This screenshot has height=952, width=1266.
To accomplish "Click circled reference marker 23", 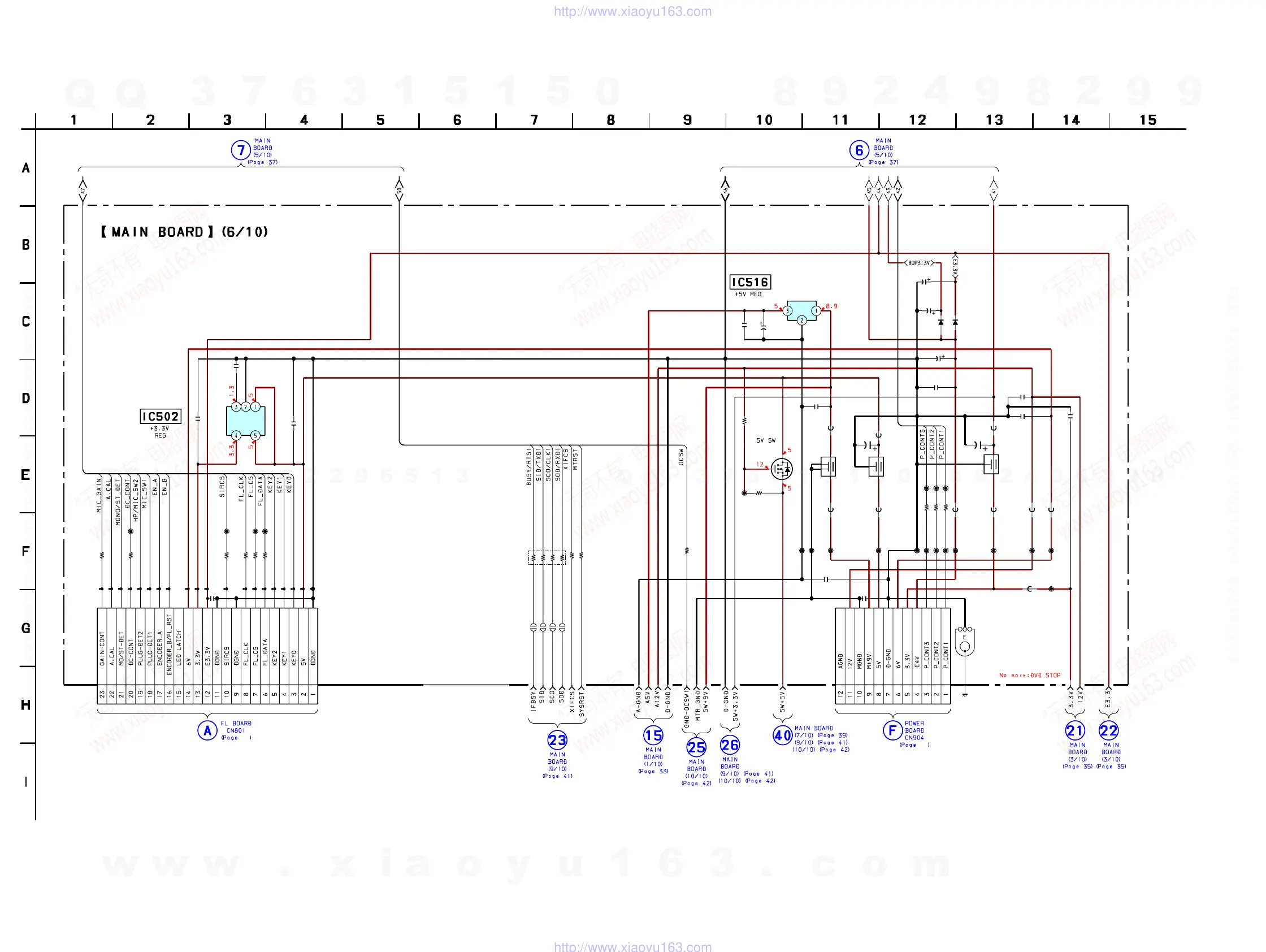I will [x=557, y=740].
